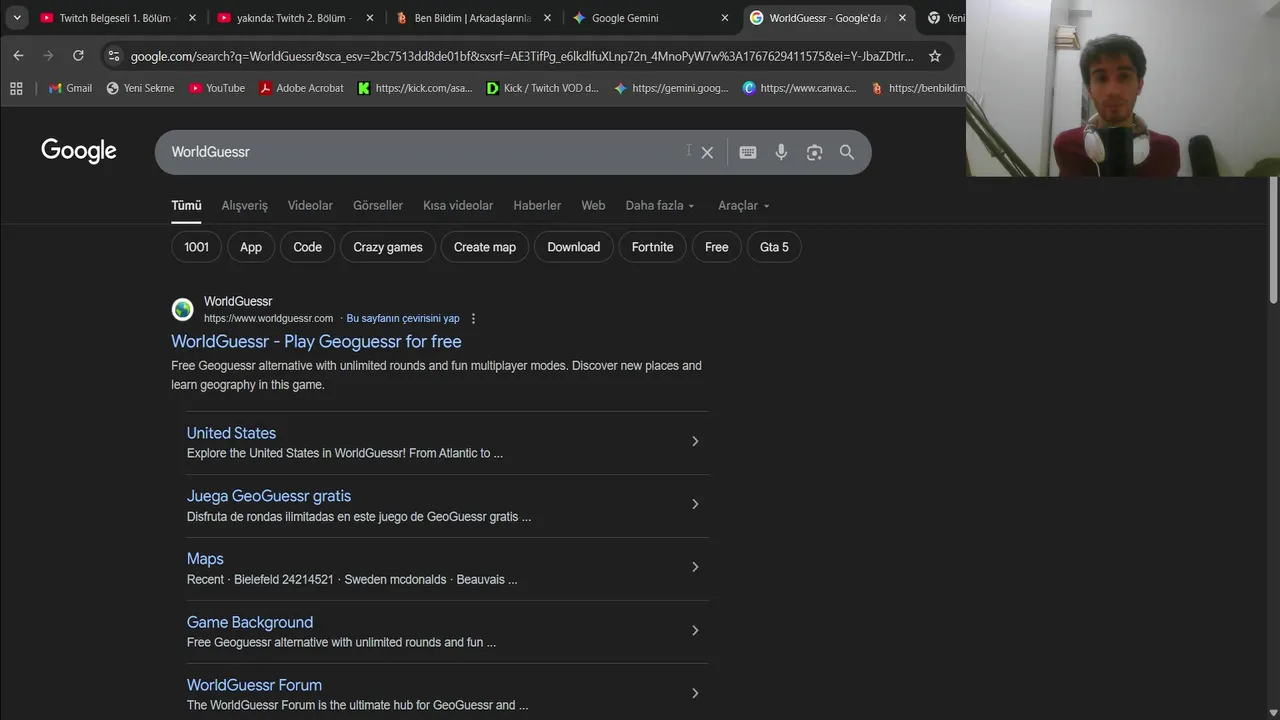Open the tab search dropdown arrow
The height and width of the screenshot is (720, 1280).
(16, 18)
